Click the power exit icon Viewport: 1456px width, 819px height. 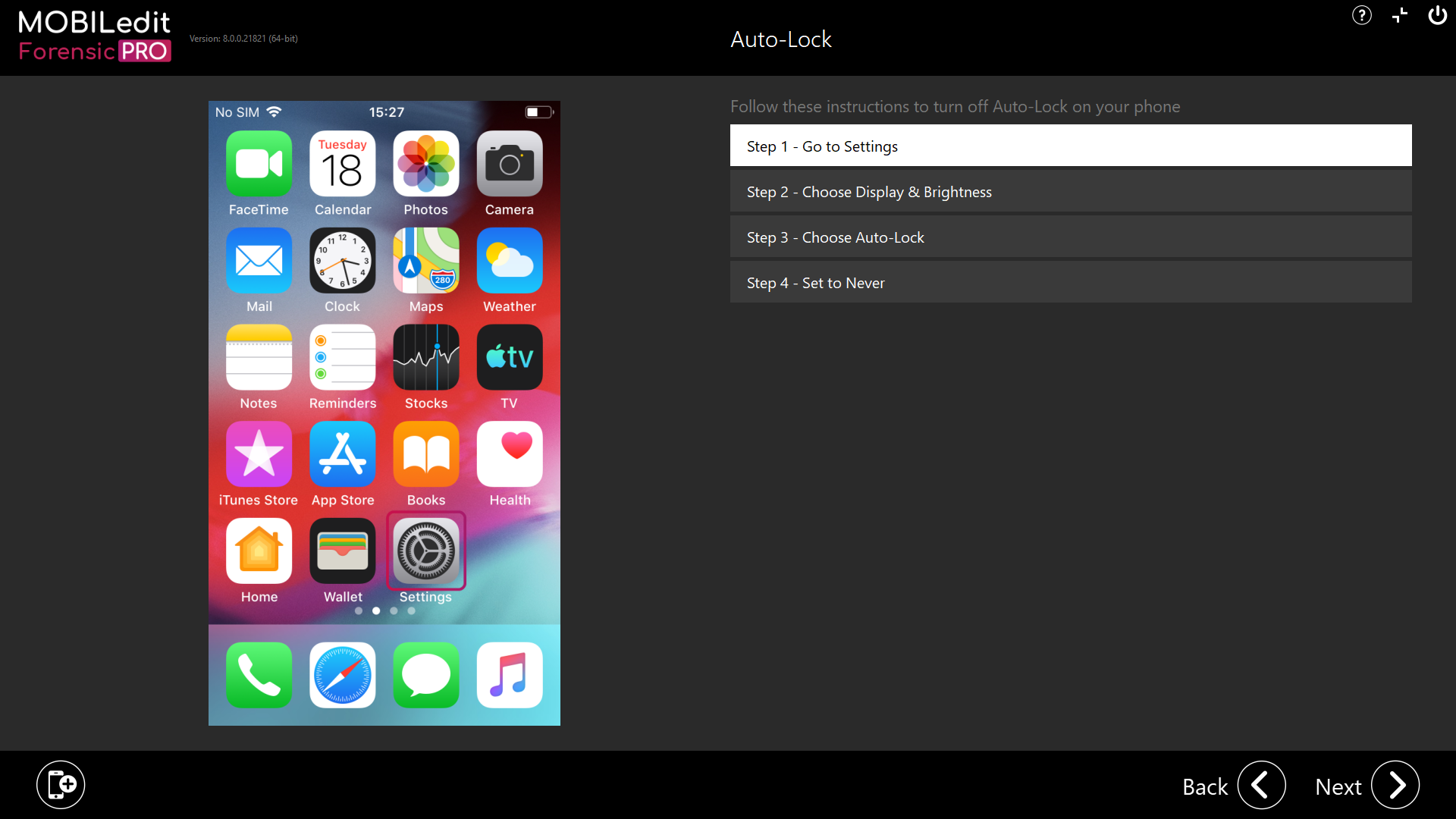click(x=1437, y=15)
